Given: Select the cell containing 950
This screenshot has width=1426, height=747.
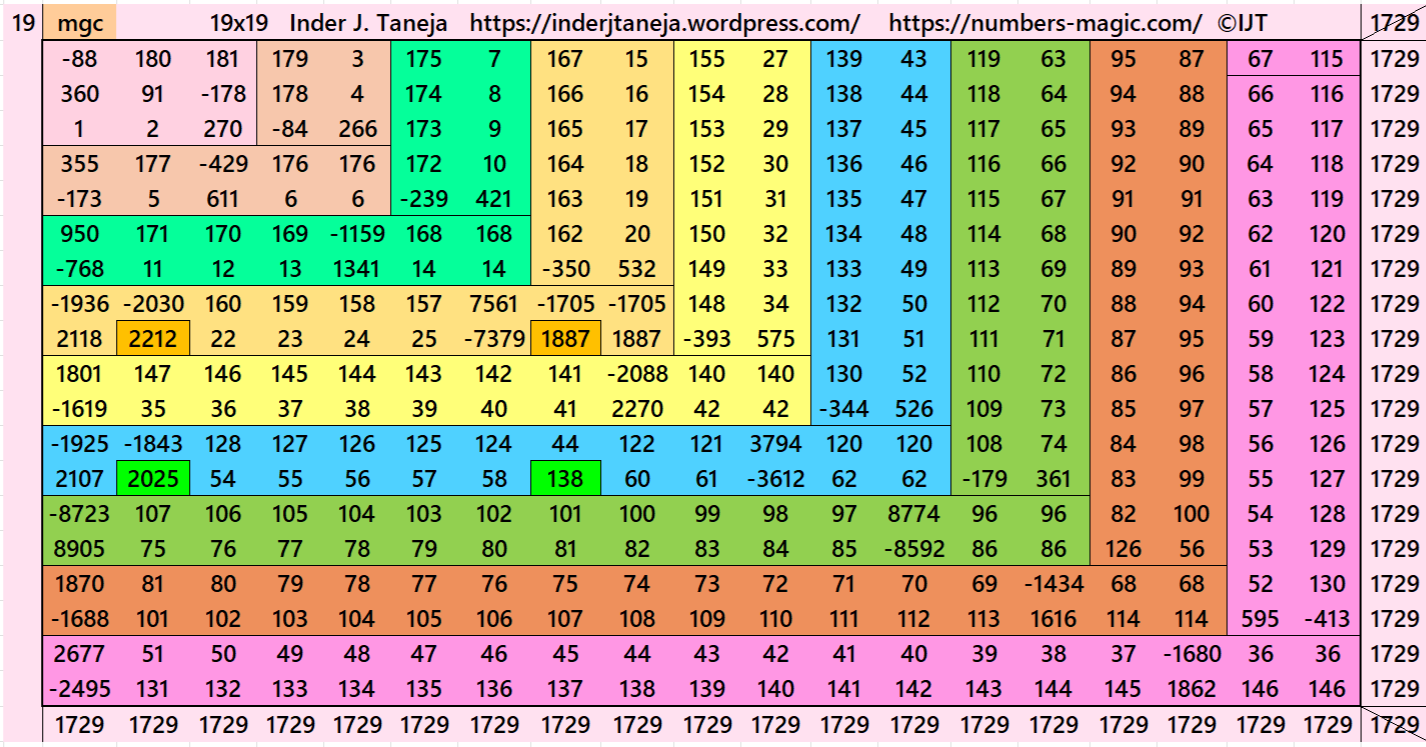Looking at the screenshot, I should coord(80,234).
